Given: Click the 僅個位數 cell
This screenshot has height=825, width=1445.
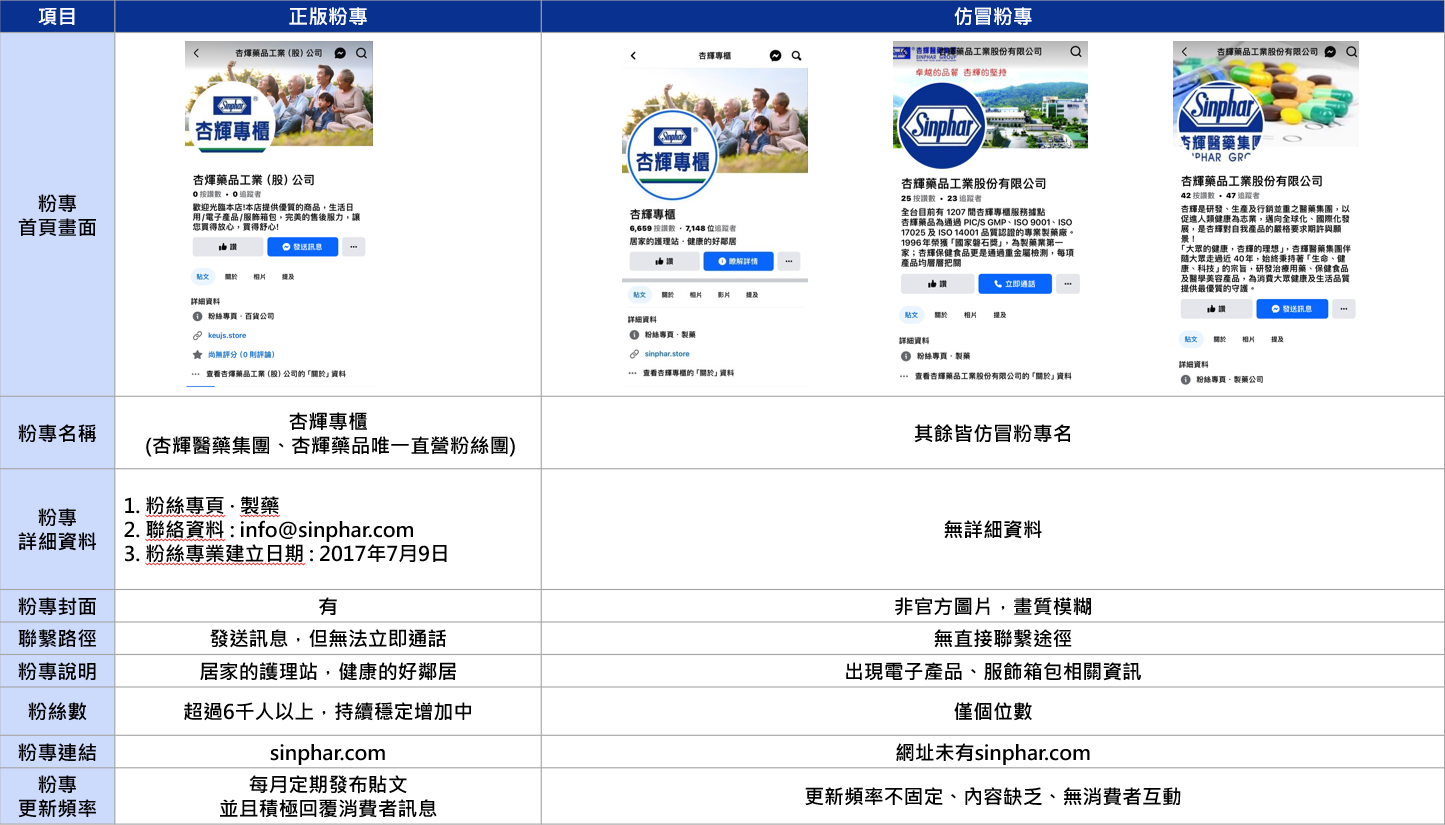Looking at the screenshot, I should point(993,711).
